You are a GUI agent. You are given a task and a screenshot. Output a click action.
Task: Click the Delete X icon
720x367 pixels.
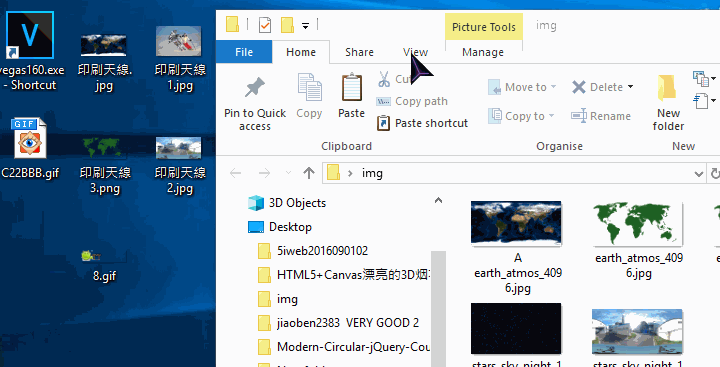[x=579, y=87]
